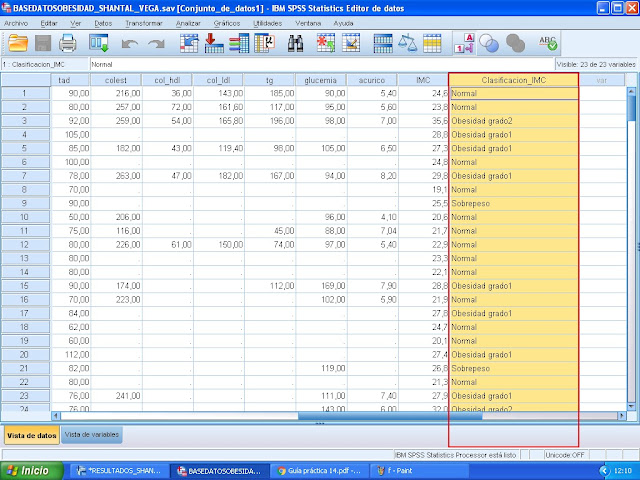Click the vertical scrollbar down arrow
This screenshot has height=480, width=640.
click(x=631, y=407)
